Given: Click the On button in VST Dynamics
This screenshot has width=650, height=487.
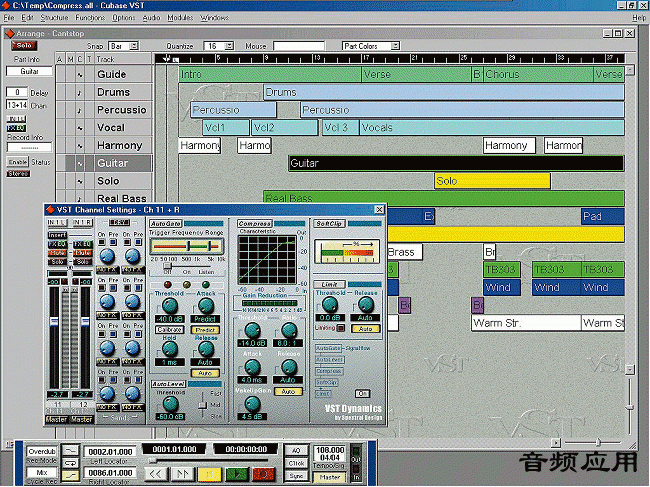Looking at the screenshot, I should pos(362,393).
